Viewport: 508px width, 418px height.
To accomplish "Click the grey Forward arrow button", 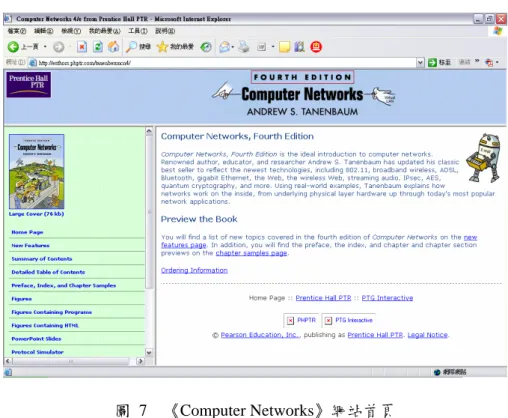I will click(59, 47).
